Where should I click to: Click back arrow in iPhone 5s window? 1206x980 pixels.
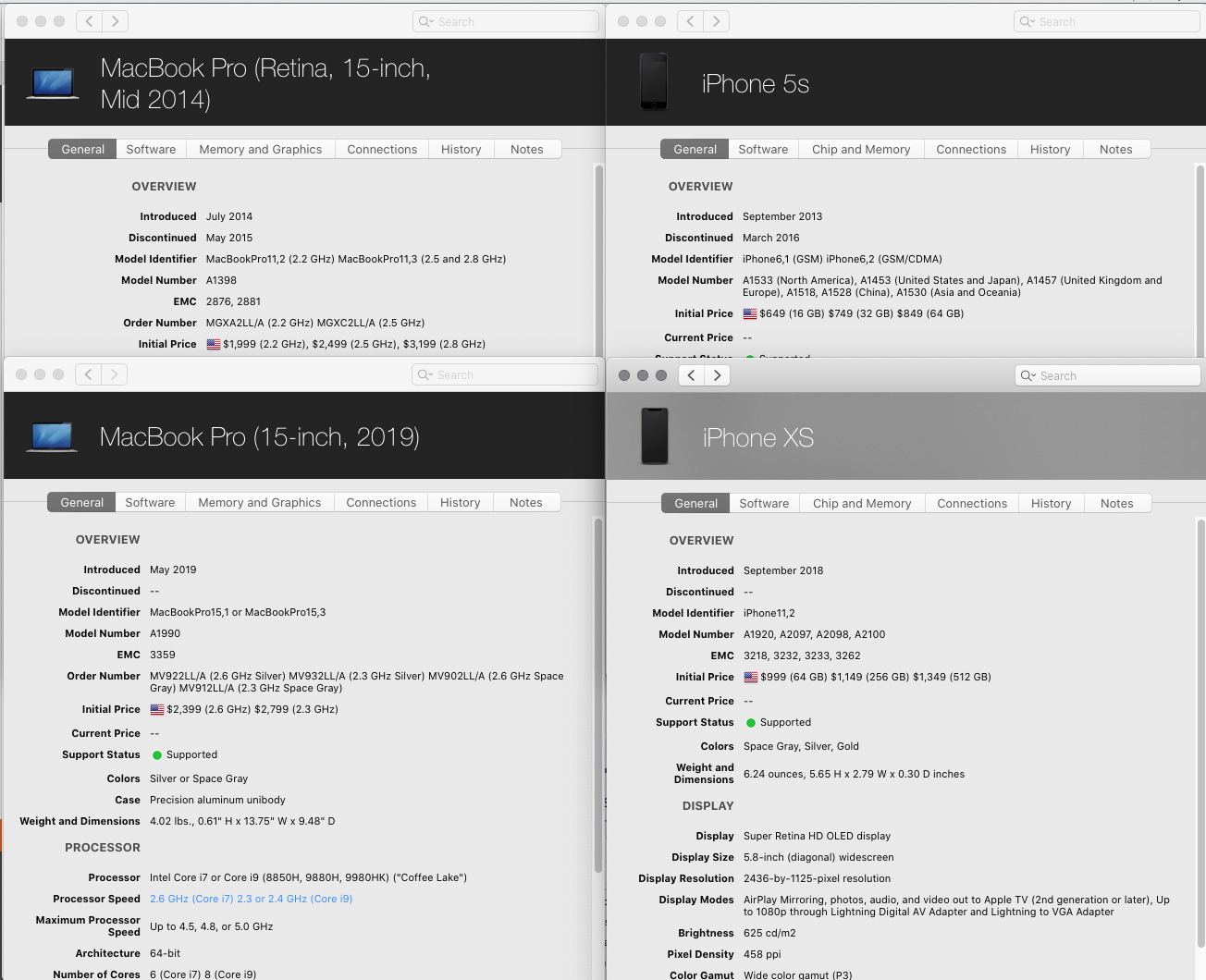(691, 21)
